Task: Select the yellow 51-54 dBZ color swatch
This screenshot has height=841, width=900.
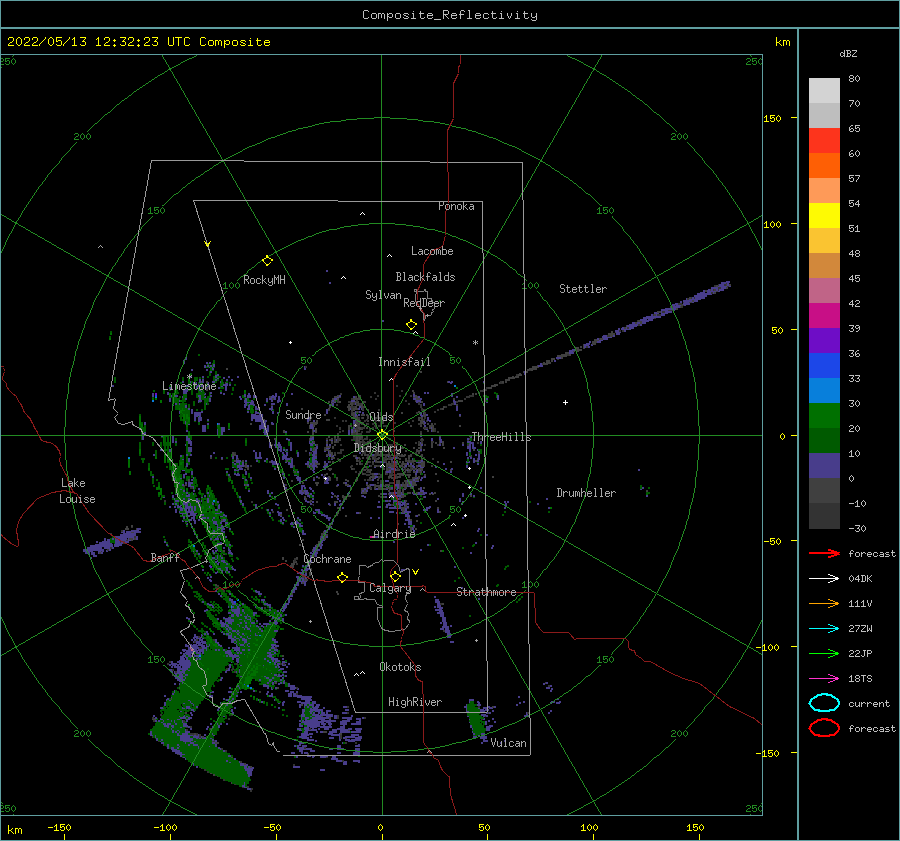Action: pos(824,216)
